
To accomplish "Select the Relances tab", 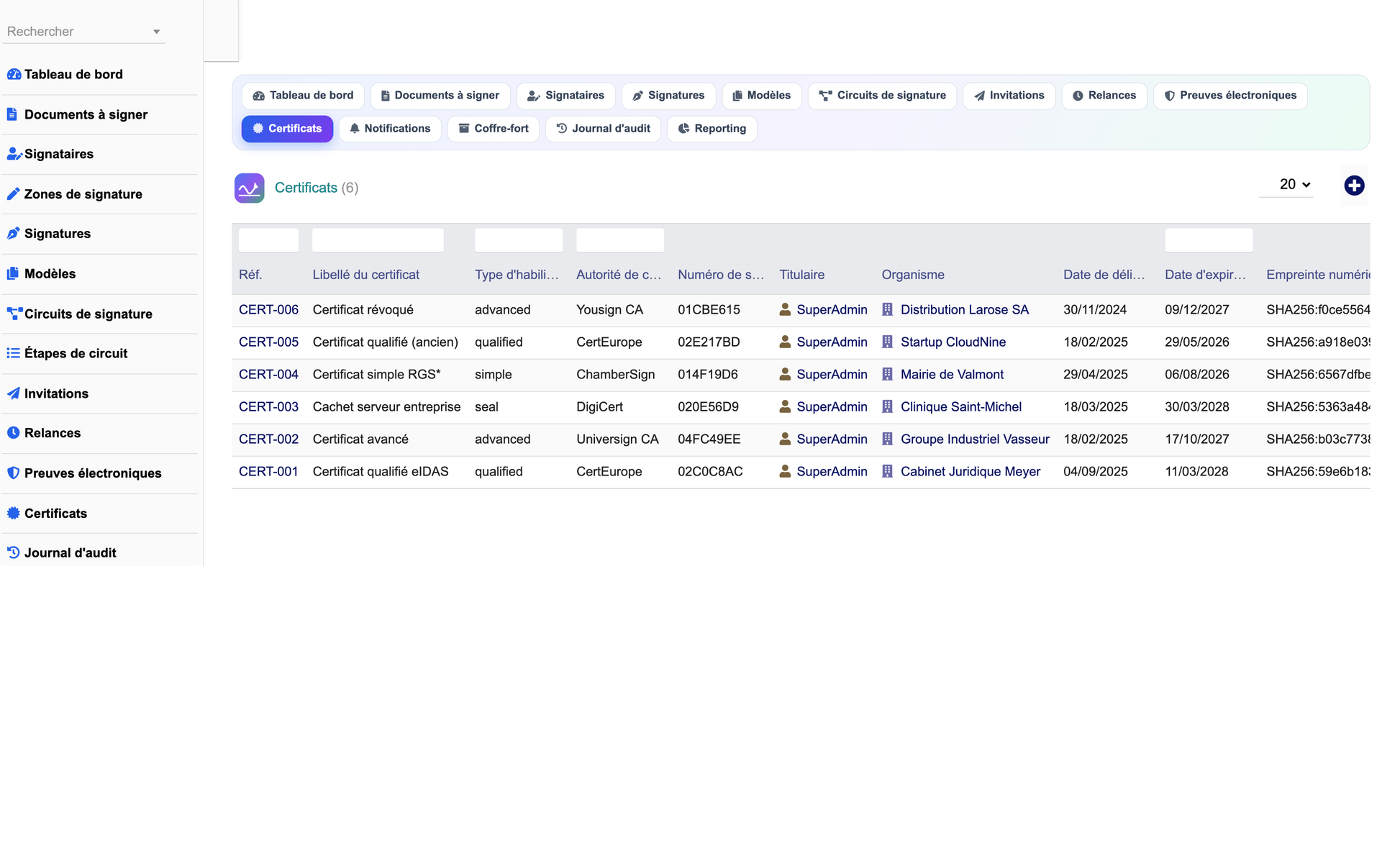I will 1104,96.
